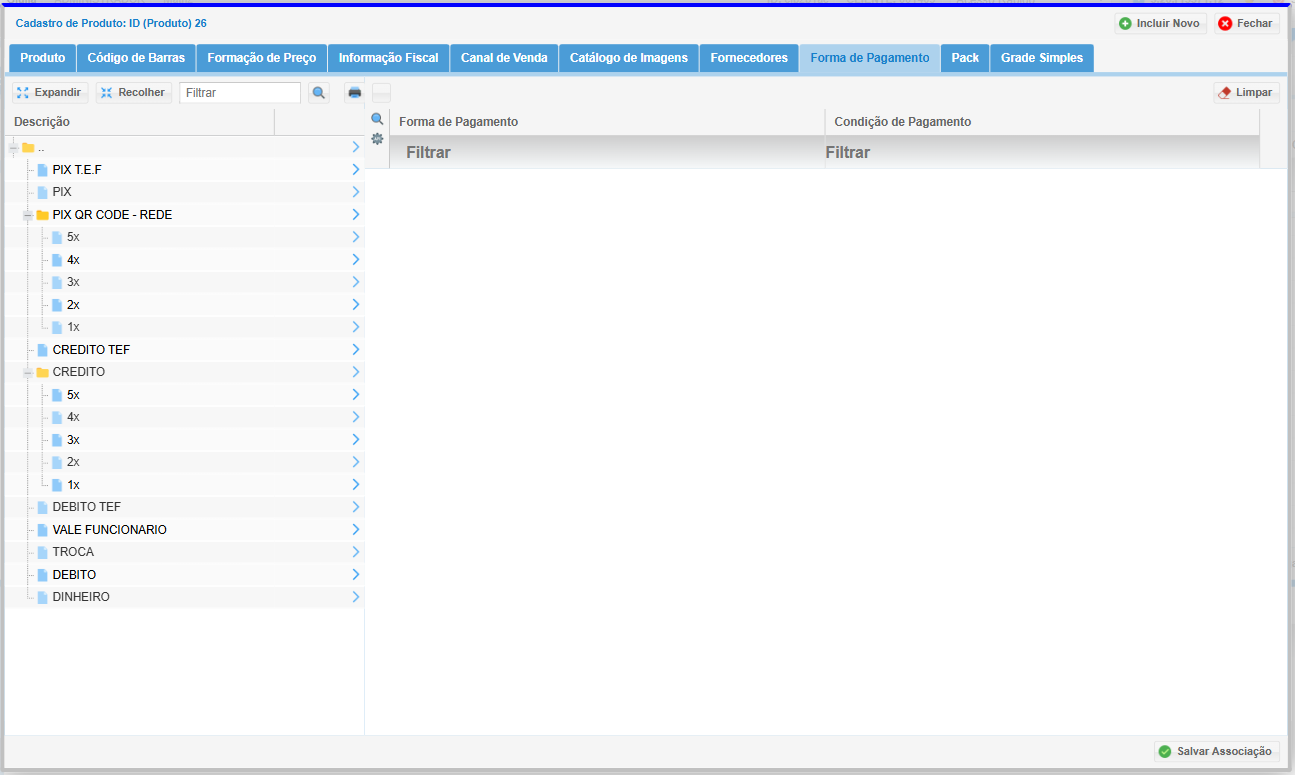Switch to the Informação Fiscal tab
The image size is (1295, 775).
(388, 58)
